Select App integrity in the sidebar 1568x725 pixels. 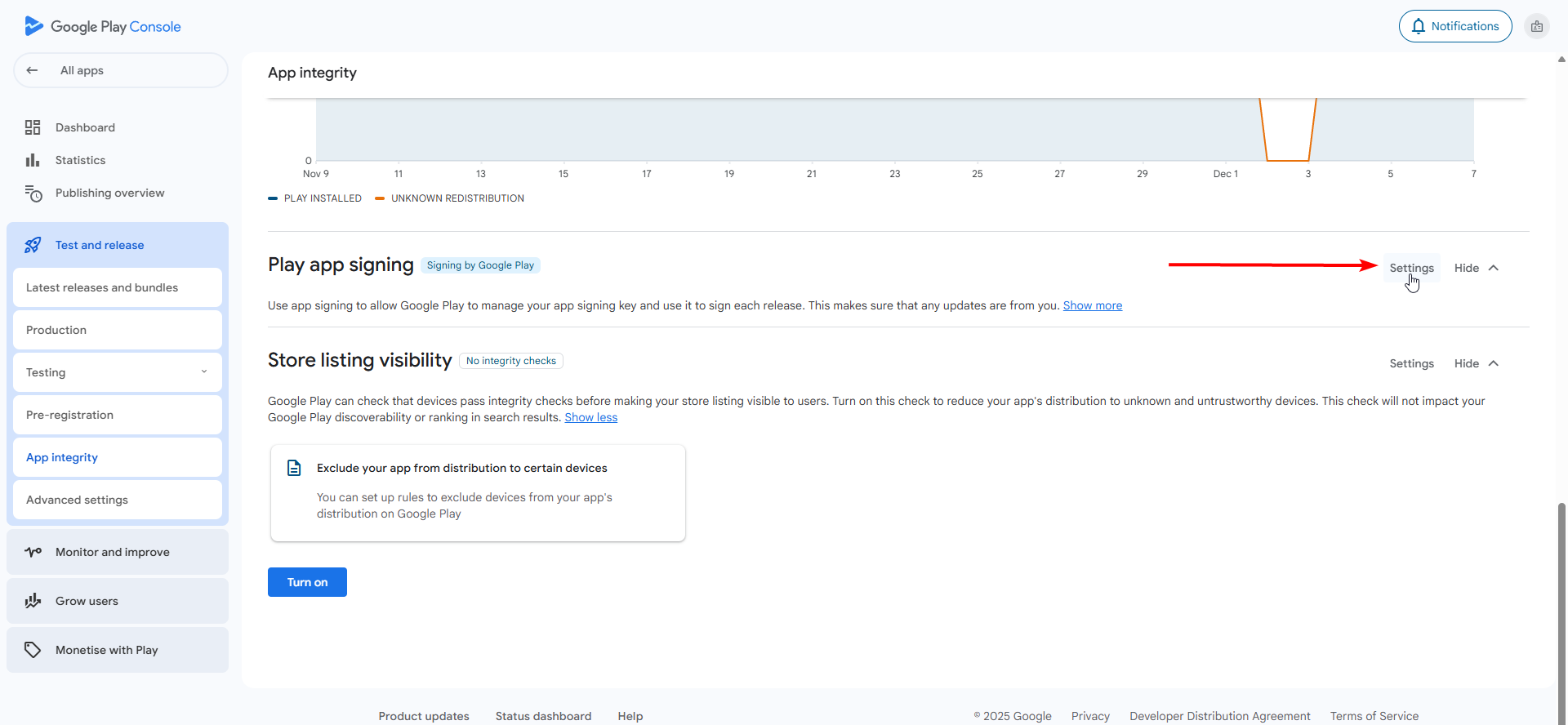(x=118, y=457)
